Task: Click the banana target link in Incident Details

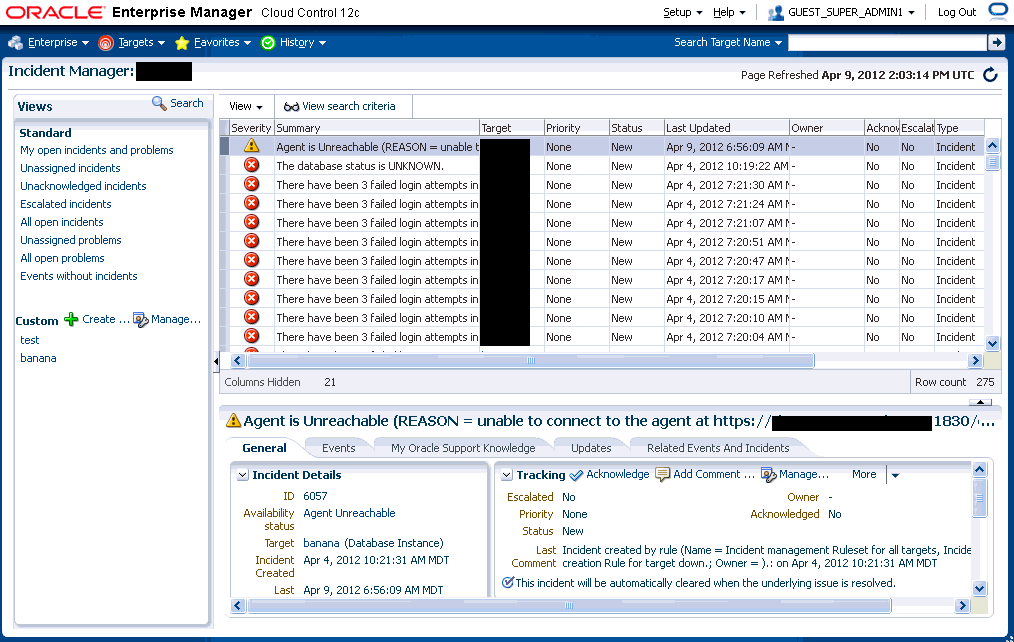Action: (321, 543)
